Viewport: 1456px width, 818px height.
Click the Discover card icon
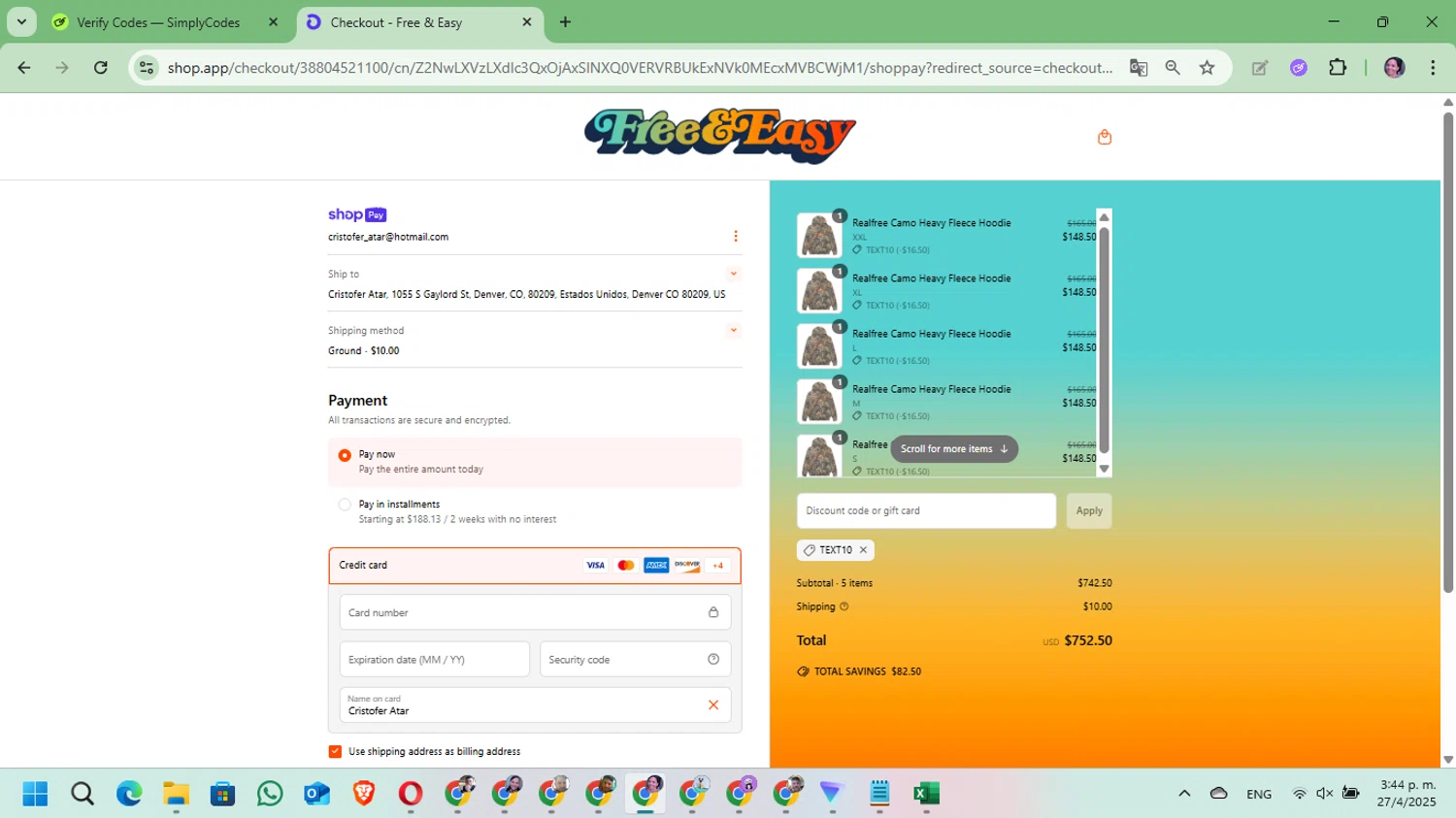point(687,565)
